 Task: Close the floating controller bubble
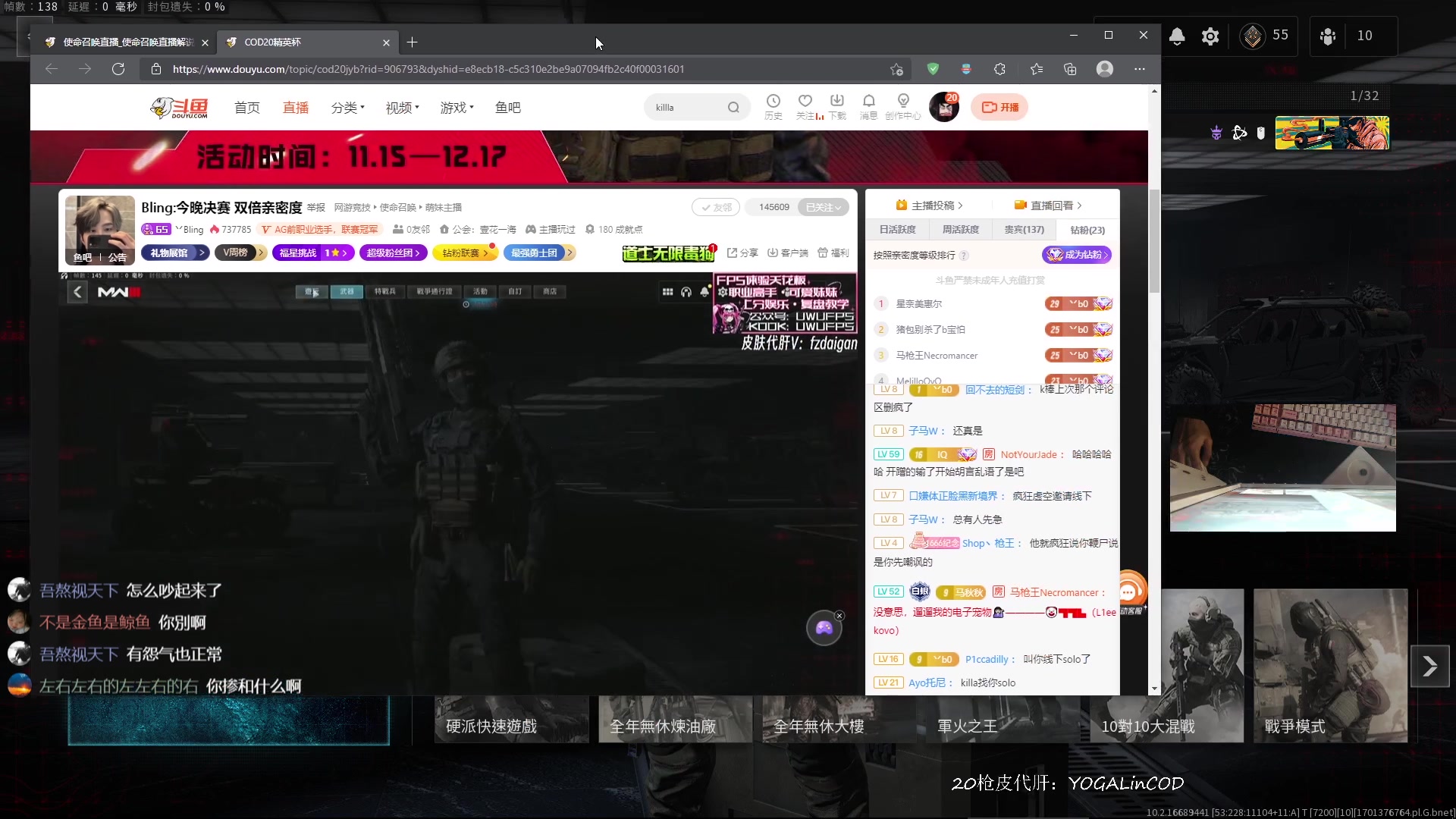(x=839, y=616)
